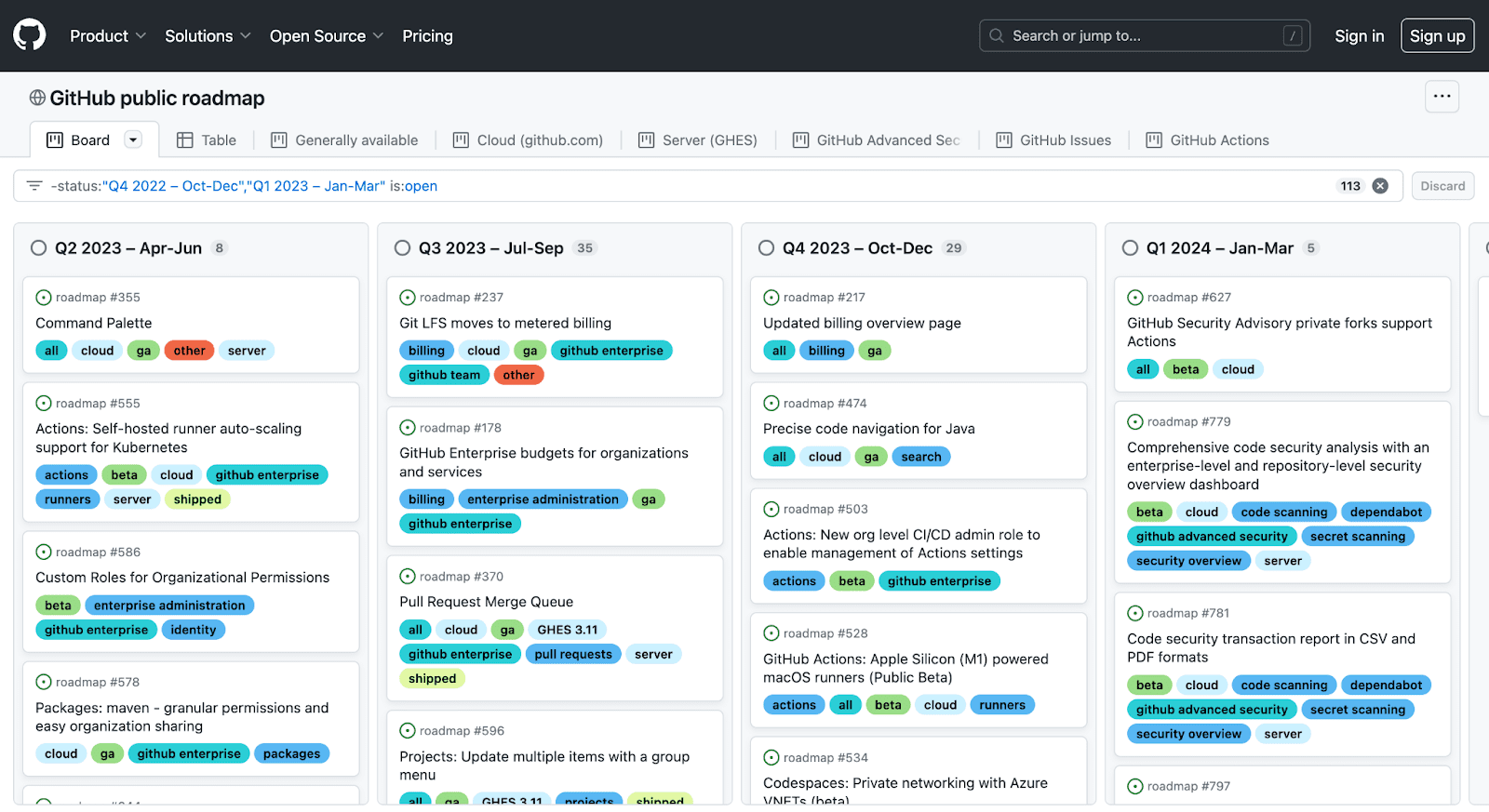Click 'enterprise administration' label on roadmap #178
The image size is (1489, 812).
[543, 499]
